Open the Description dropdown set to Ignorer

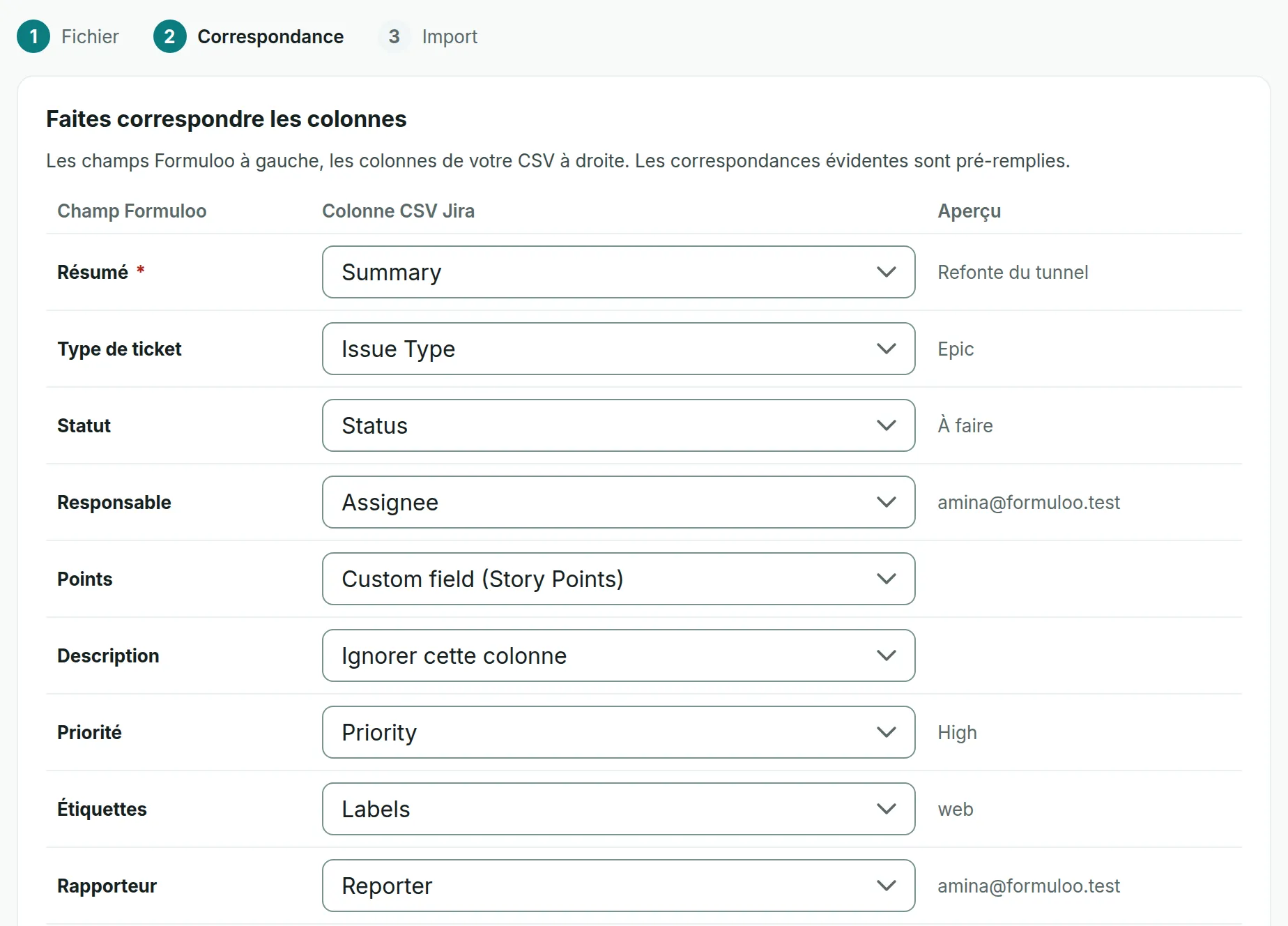[x=618, y=655]
